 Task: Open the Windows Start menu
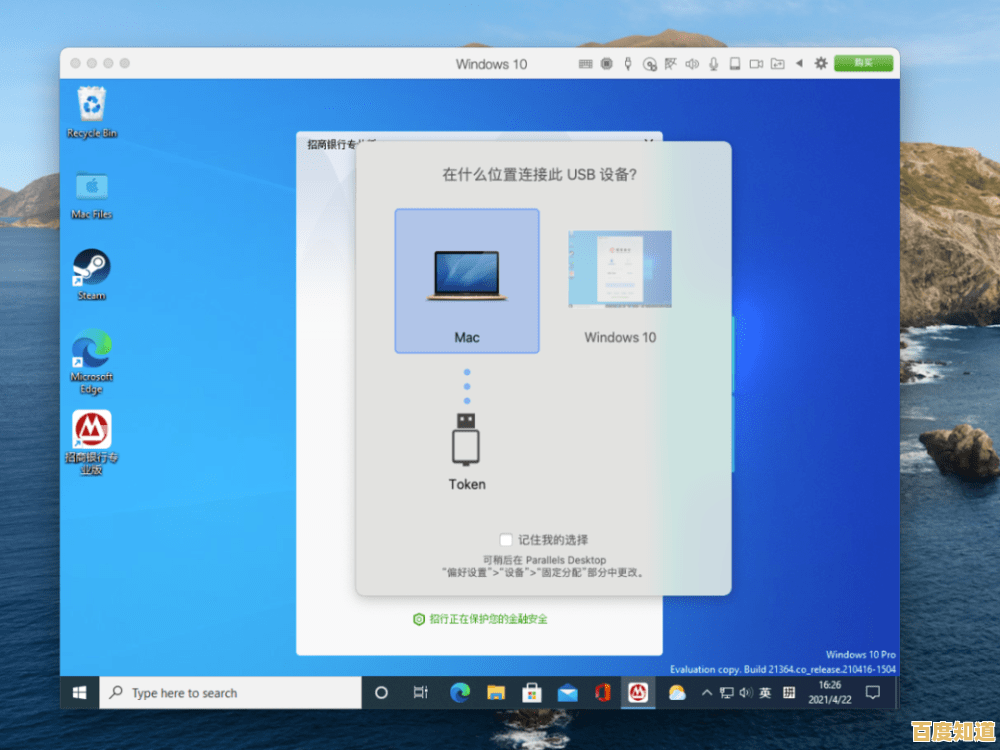pos(79,692)
